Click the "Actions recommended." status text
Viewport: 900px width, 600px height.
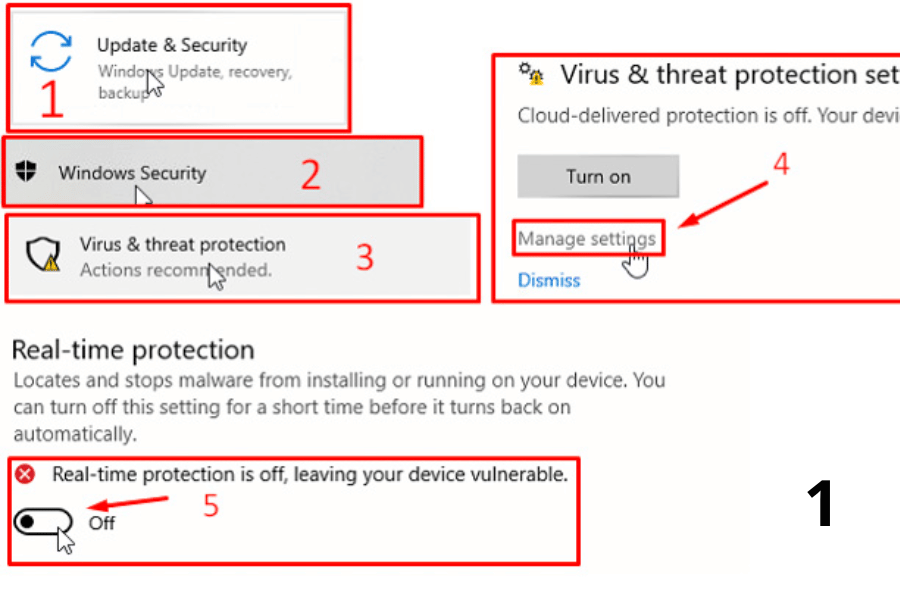click(x=175, y=269)
